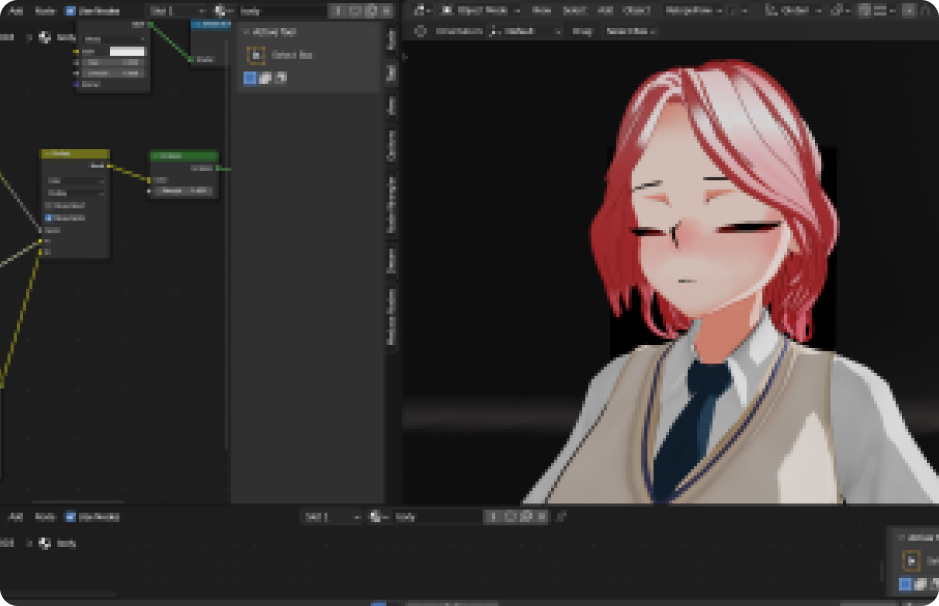Image resolution: width=939 pixels, height=606 pixels.
Task: Click Select Box tool icon in lower sidebar
Action: [911, 561]
